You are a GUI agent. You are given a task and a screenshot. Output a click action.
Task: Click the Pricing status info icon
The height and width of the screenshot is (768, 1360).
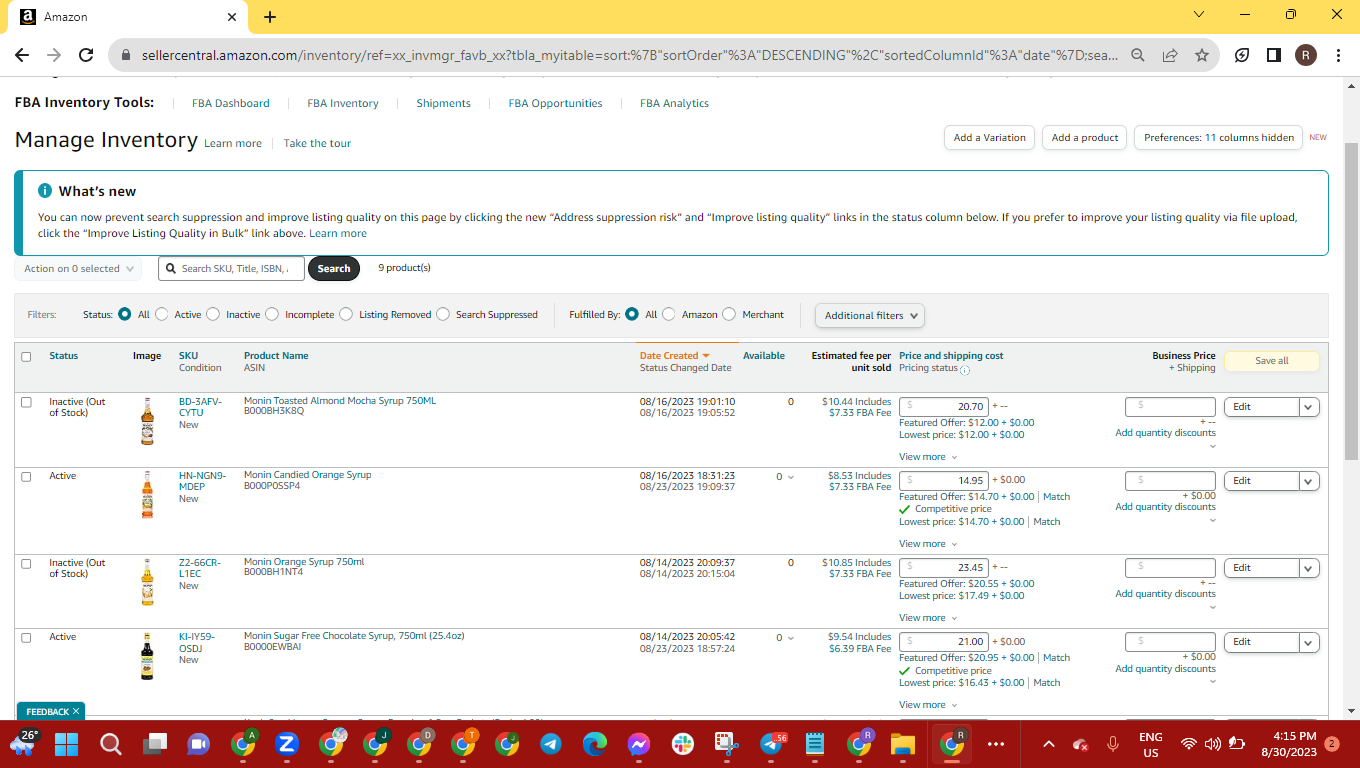pyautogui.click(x=965, y=370)
